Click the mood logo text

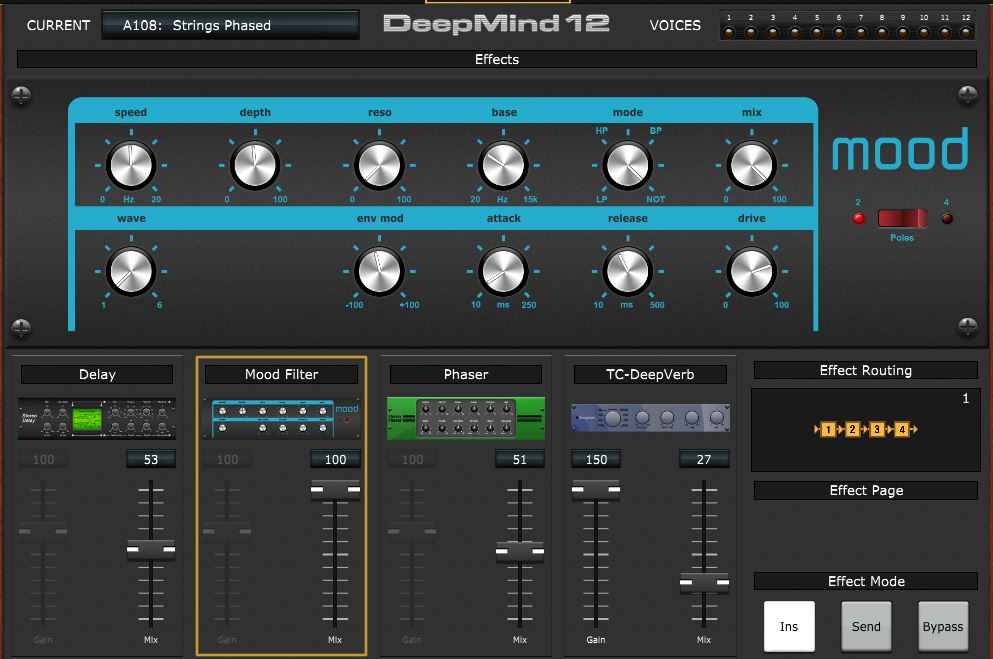point(900,149)
